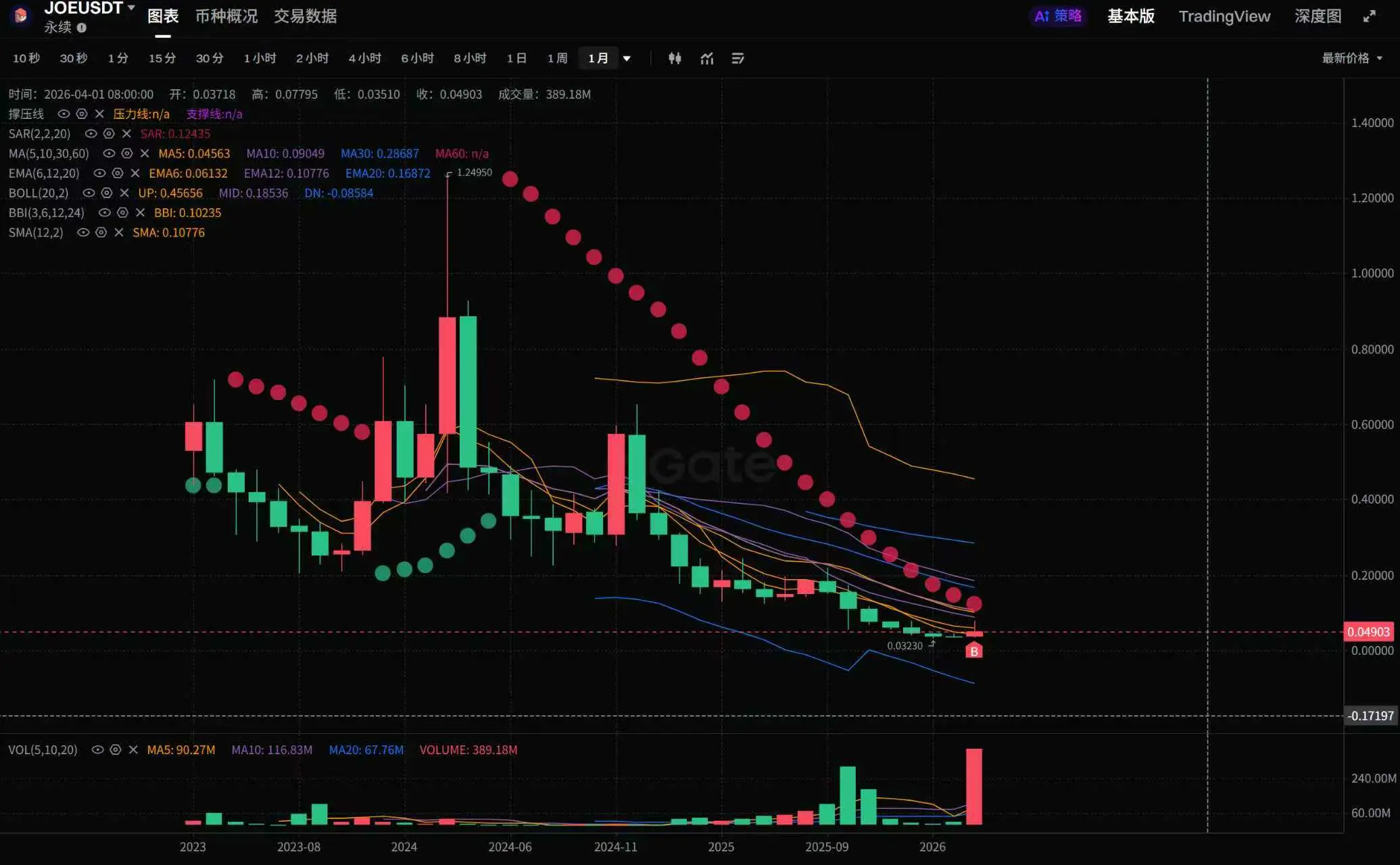Remove the BOLL indicator
Viewport: 1400px width, 865px height.
pos(124,193)
